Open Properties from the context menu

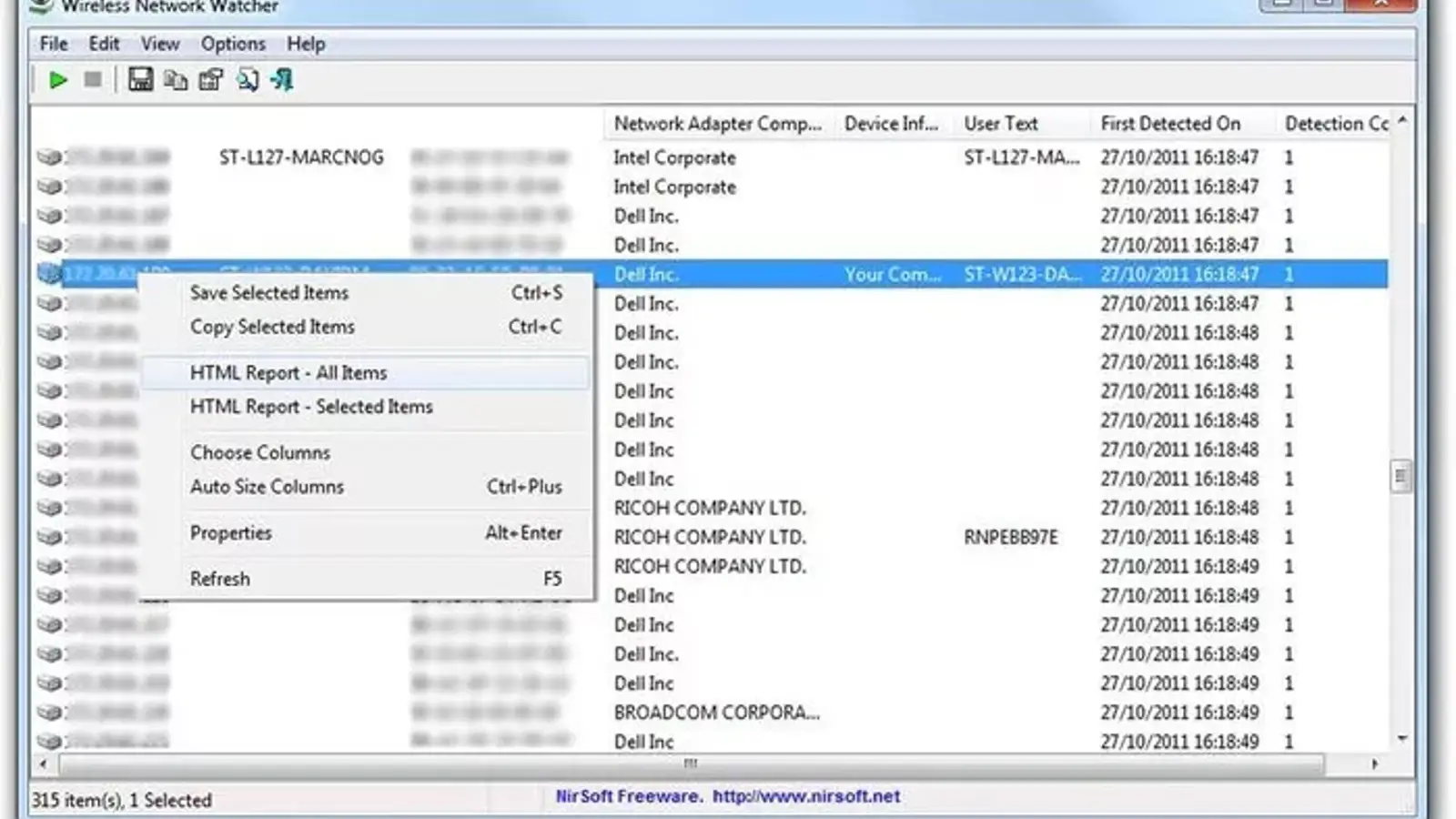tap(366, 533)
